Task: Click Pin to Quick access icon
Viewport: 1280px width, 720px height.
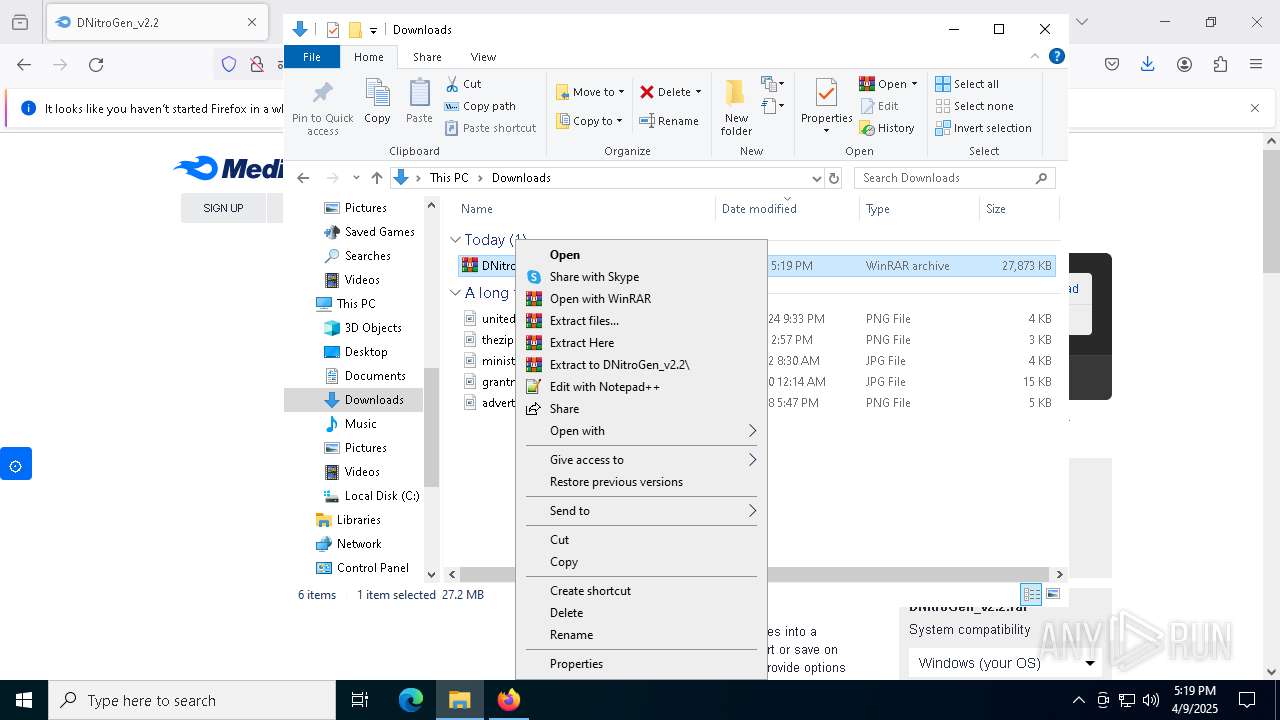Action: click(x=322, y=108)
